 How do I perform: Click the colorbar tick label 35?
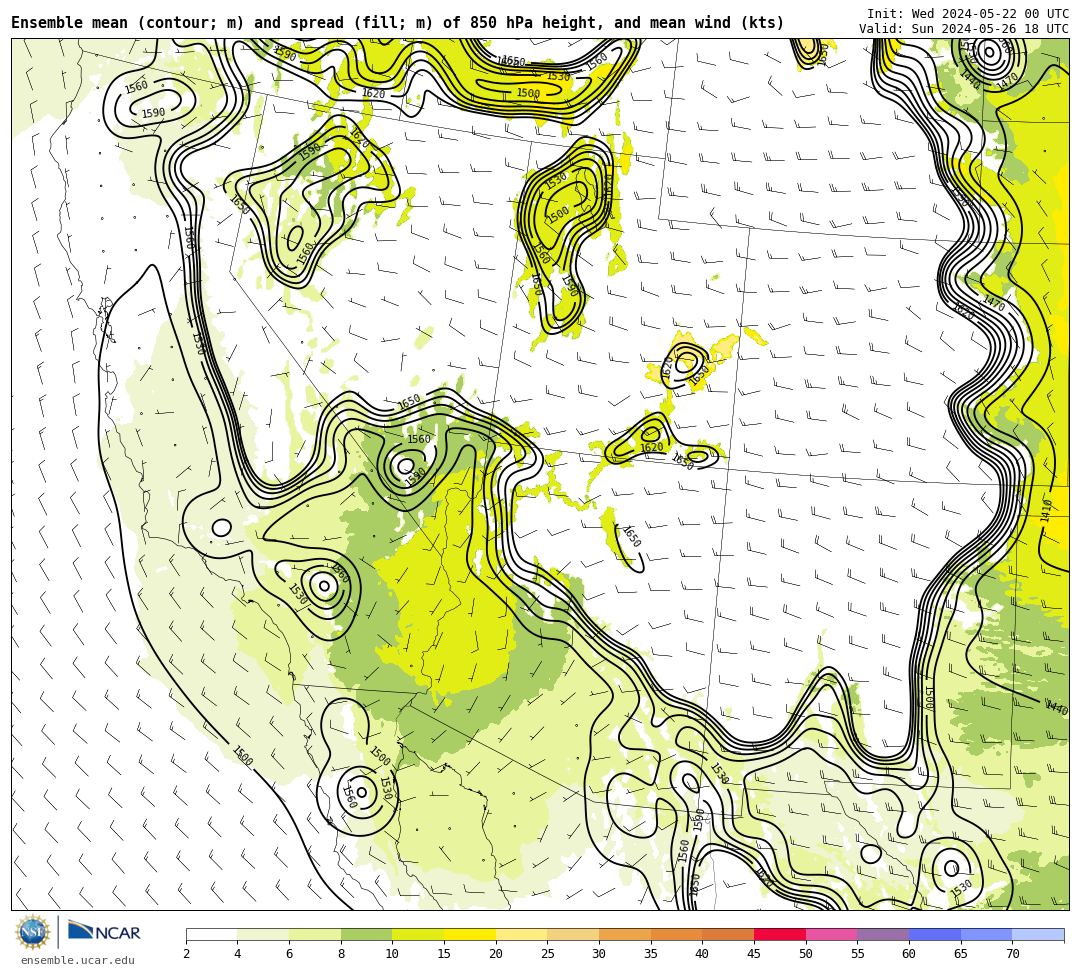[651, 954]
